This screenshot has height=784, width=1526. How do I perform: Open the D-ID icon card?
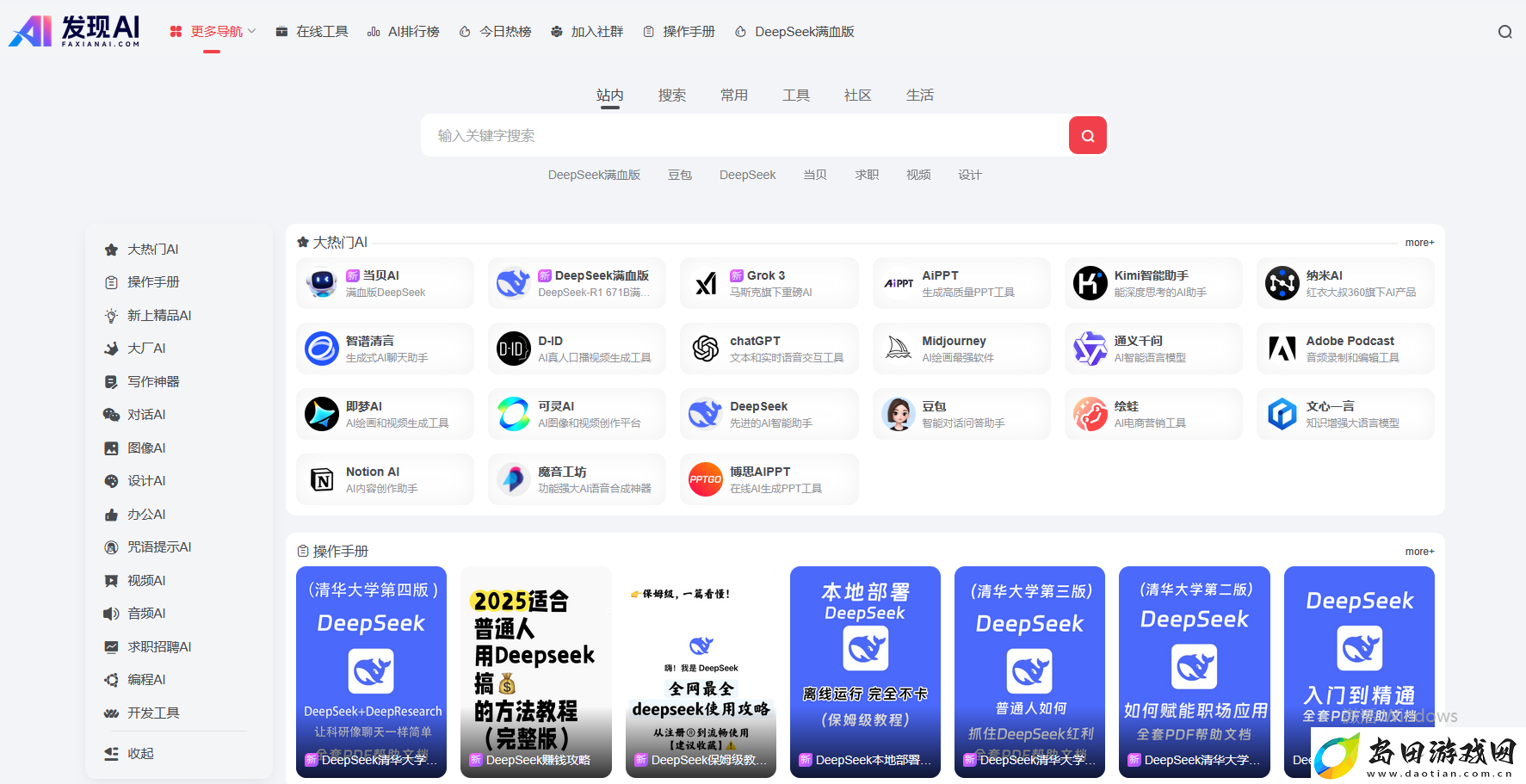click(577, 349)
